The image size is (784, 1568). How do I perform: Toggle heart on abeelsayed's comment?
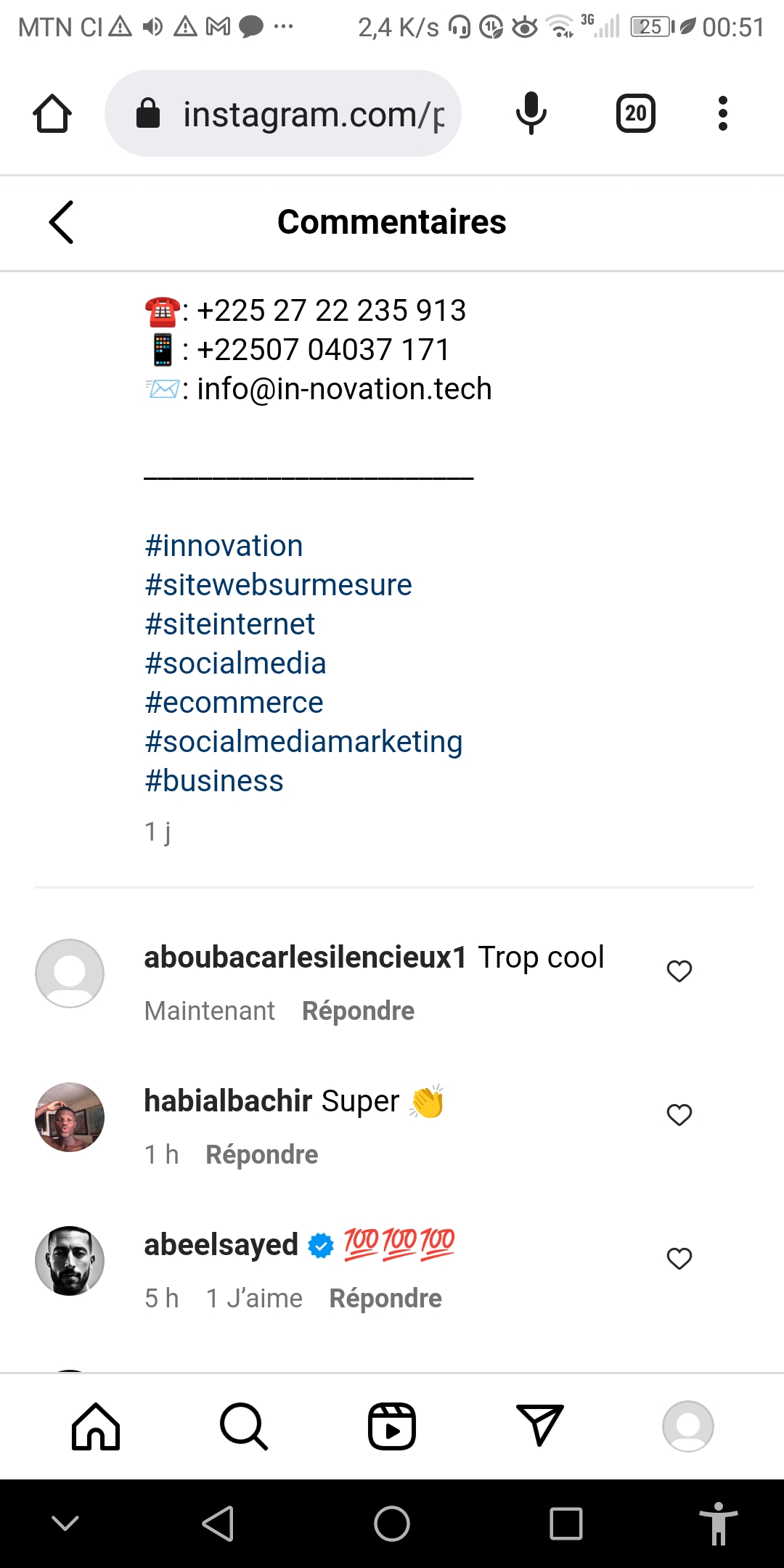coord(679,1259)
